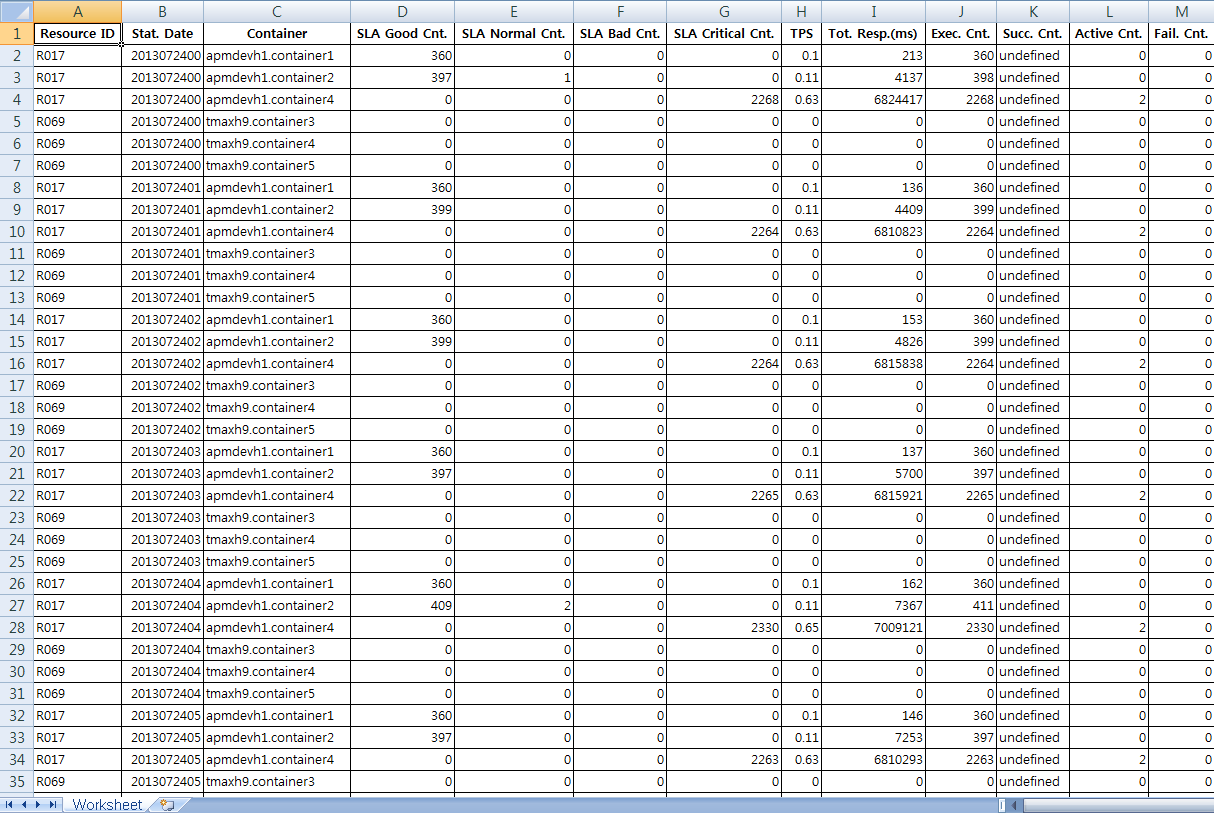
Task: Select the cell with value 6810293
Action: tap(874, 759)
